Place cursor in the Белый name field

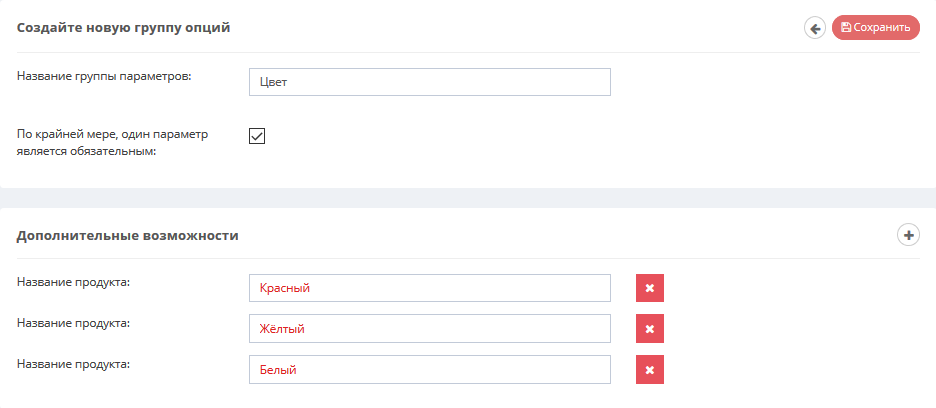click(x=430, y=370)
